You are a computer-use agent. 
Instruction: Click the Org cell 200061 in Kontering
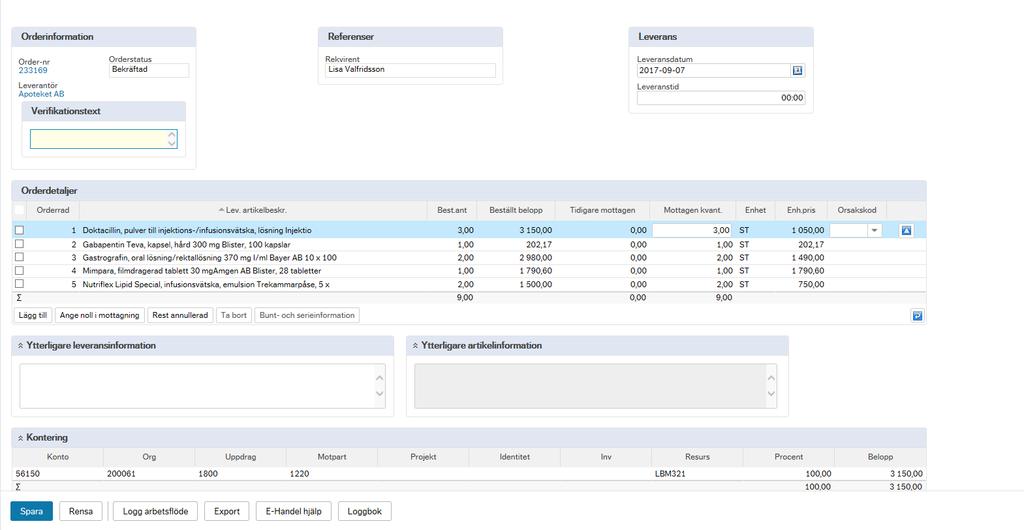(149, 474)
